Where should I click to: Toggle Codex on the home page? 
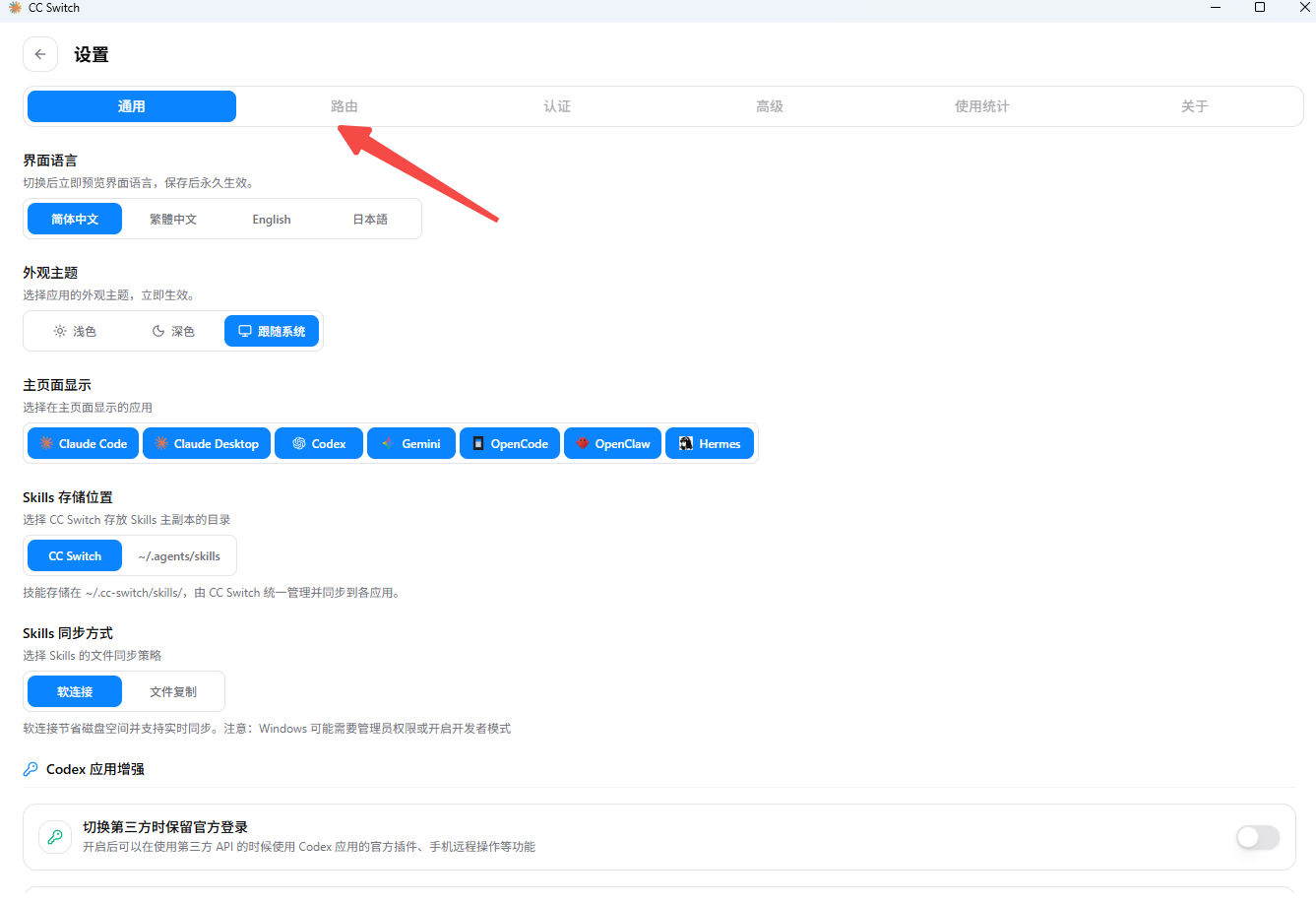click(x=319, y=443)
